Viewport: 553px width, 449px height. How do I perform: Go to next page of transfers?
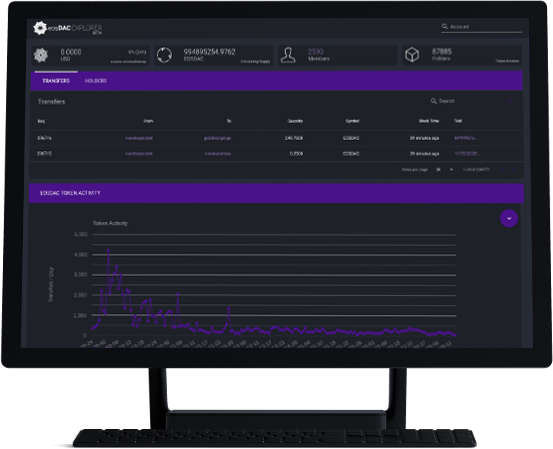click(x=514, y=170)
